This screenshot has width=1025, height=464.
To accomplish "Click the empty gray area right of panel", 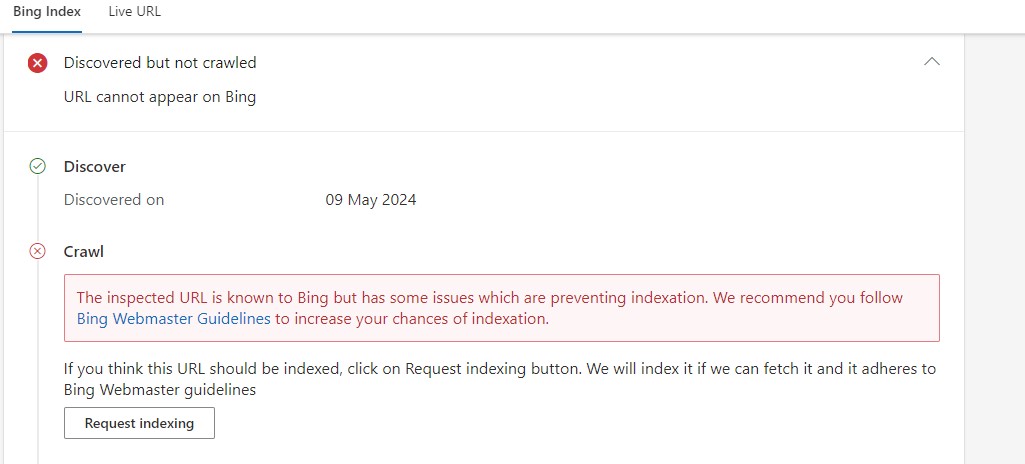I will coord(994,248).
